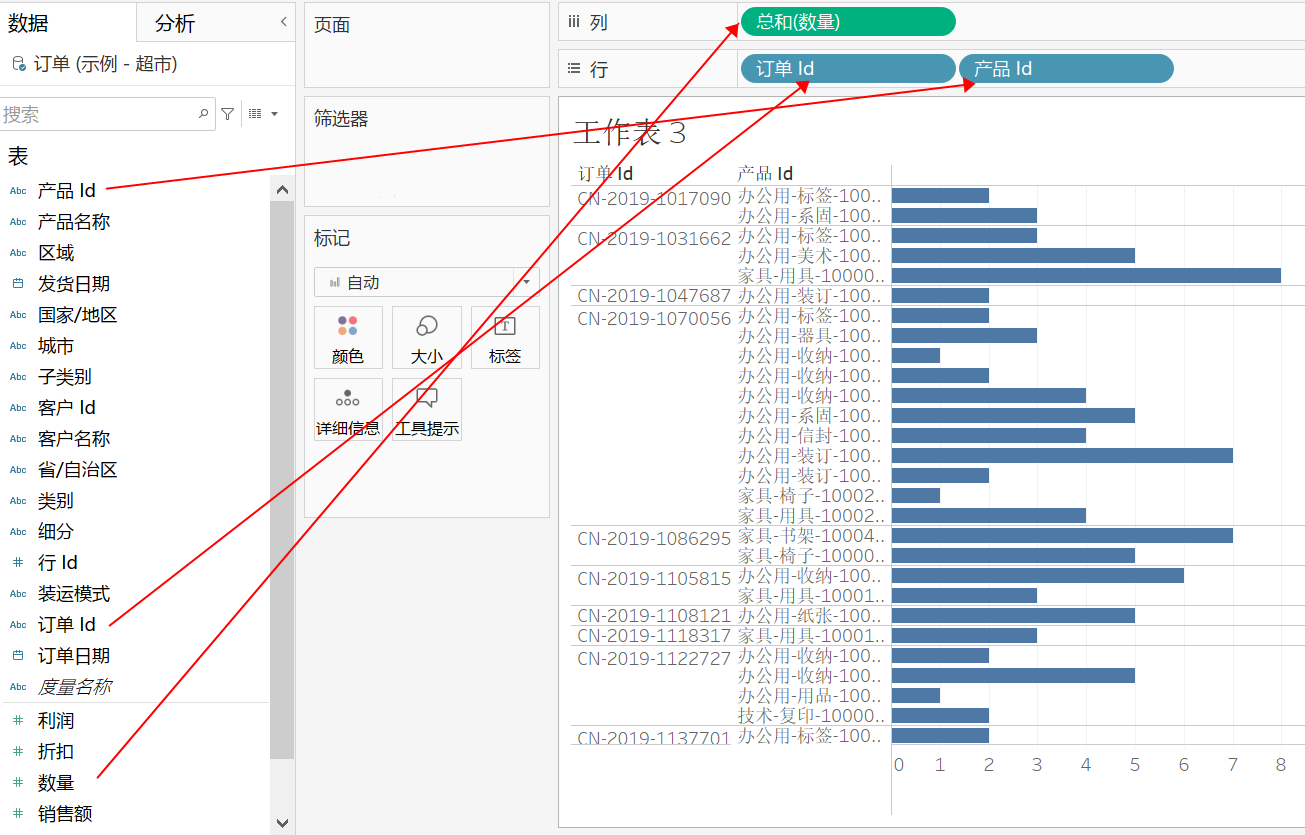Select the 度量名称 field in the data pane

74,687
